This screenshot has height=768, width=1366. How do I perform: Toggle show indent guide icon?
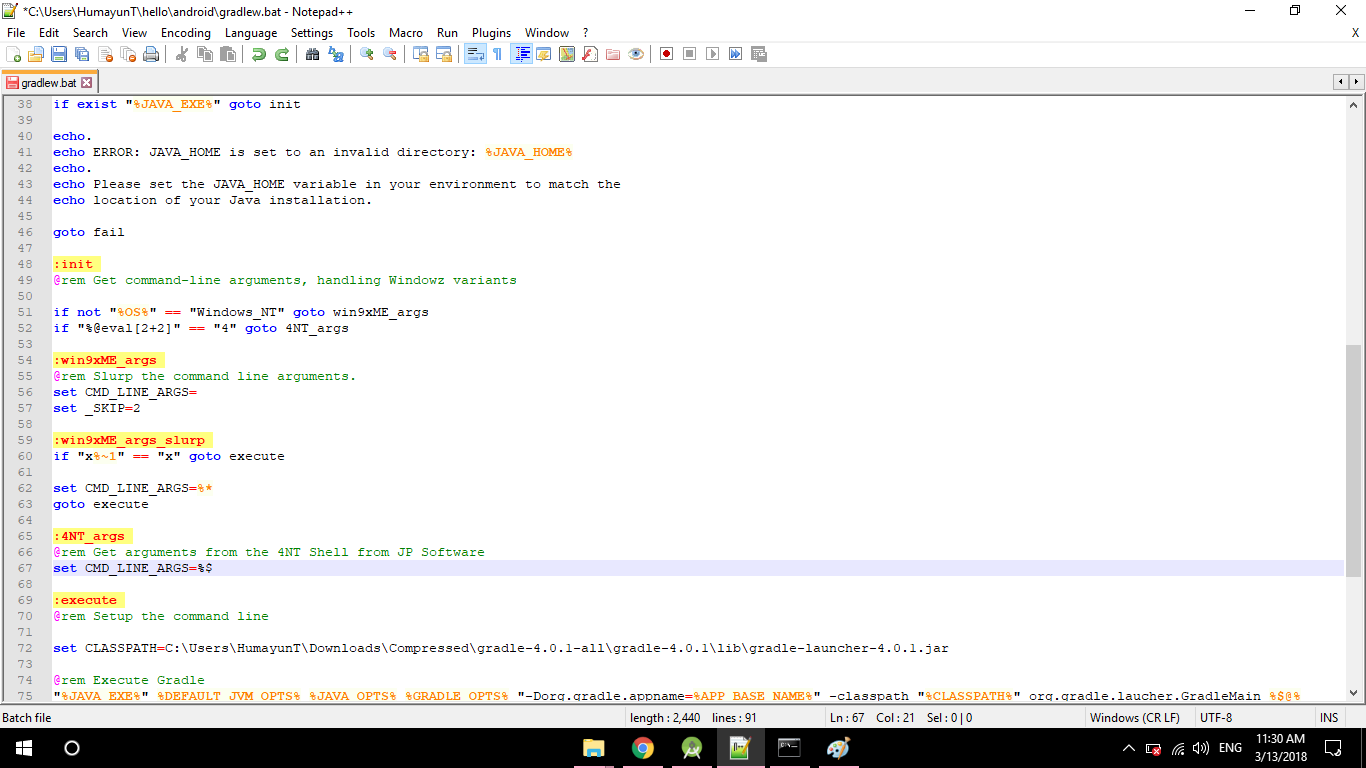pos(521,54)
